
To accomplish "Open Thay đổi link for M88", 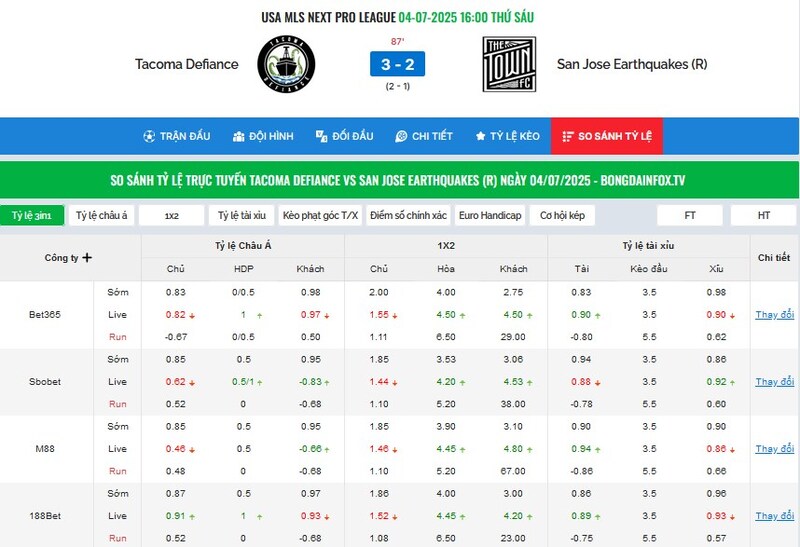I will (x=774, y=449).
